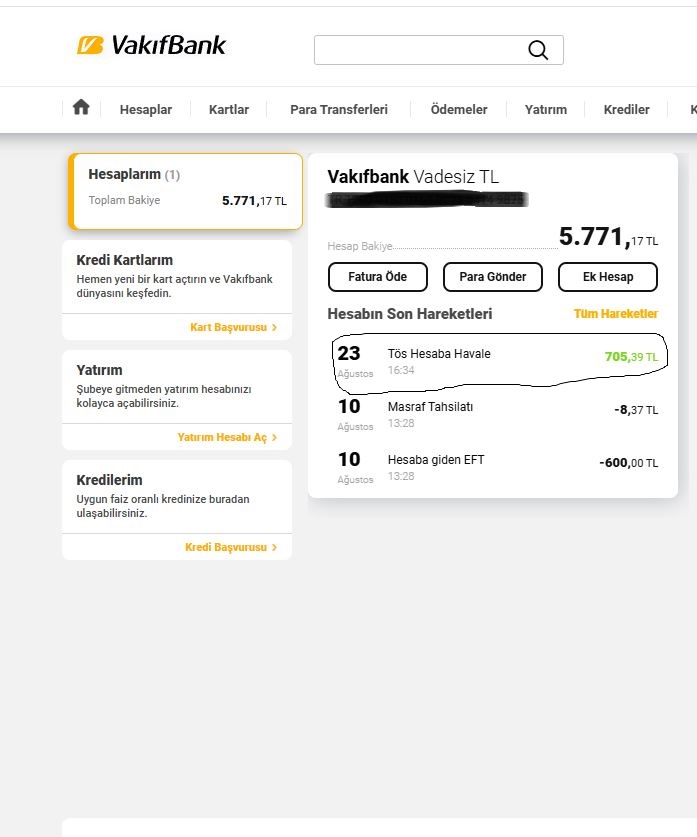Click the Kart Başvurusu link
Screen dimensions: 697x837
pos(228,327)
